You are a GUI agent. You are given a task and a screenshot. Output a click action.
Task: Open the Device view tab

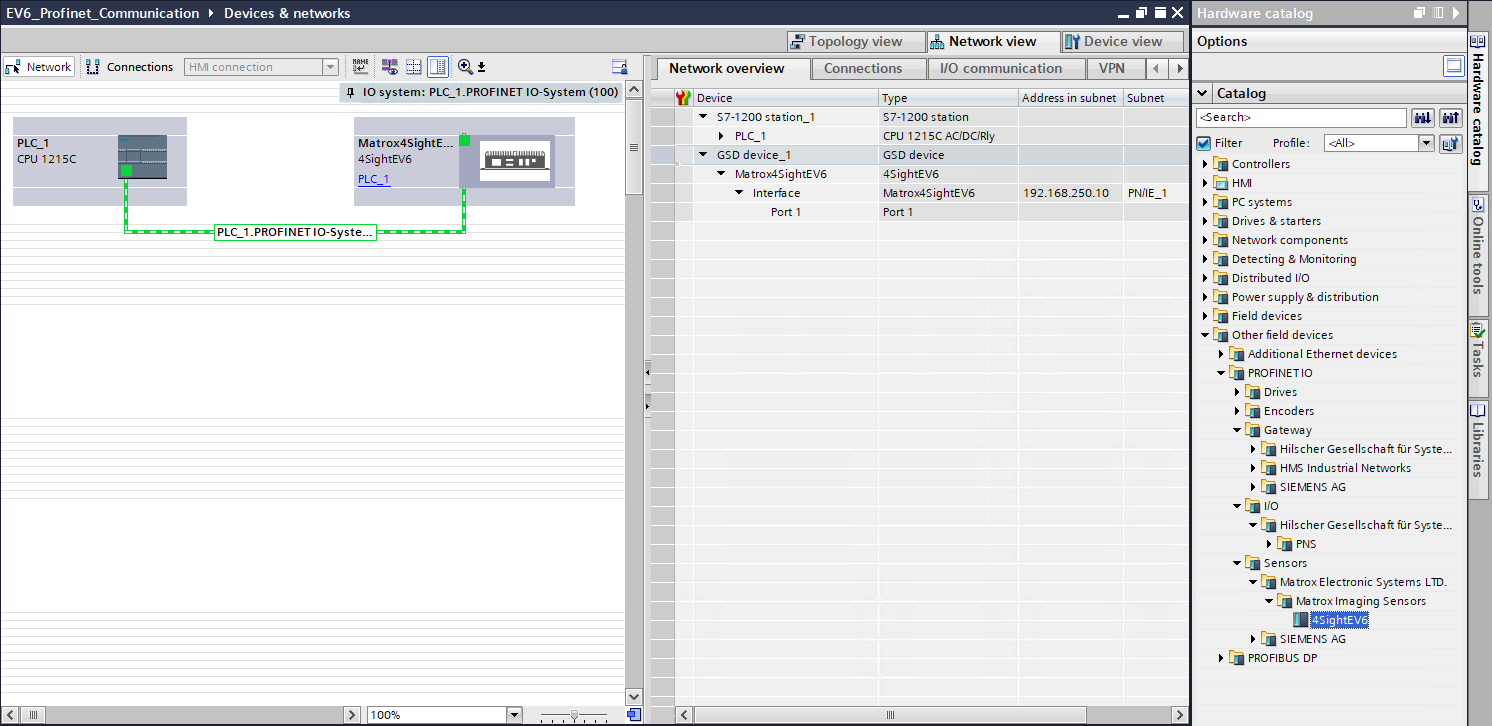1113,42
